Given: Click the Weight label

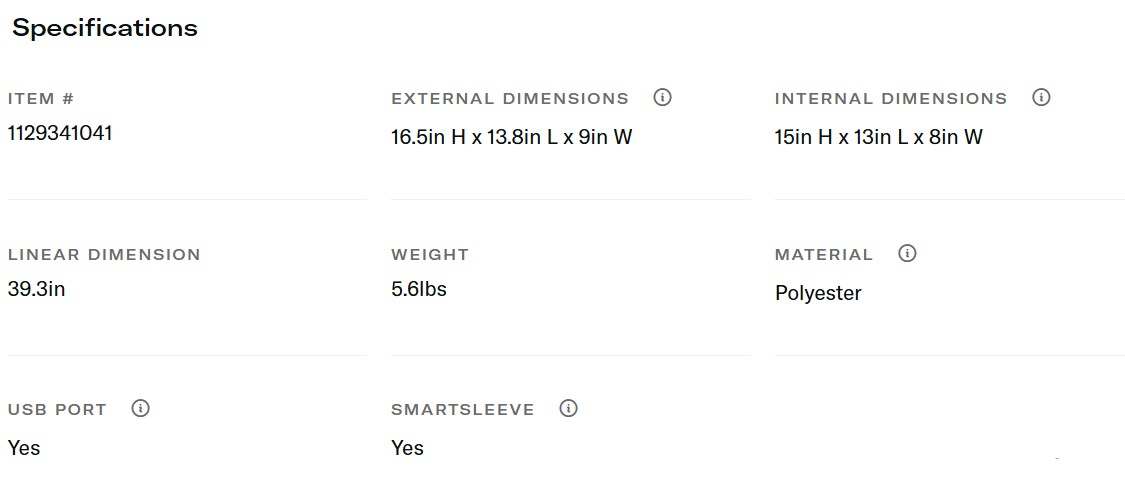Looking at the screenshot, I should (430, 255).
